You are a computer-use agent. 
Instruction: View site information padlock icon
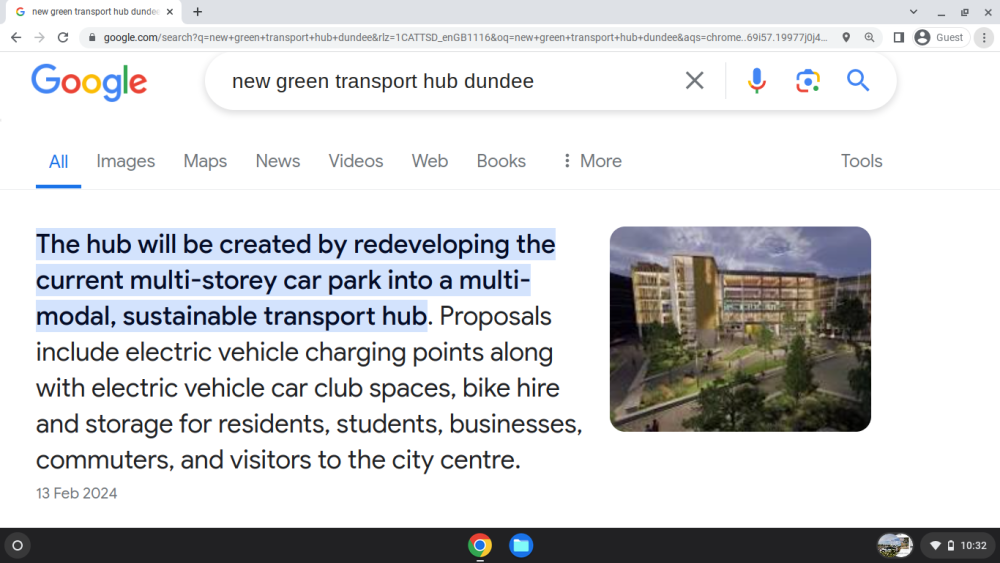pos(92,38)
